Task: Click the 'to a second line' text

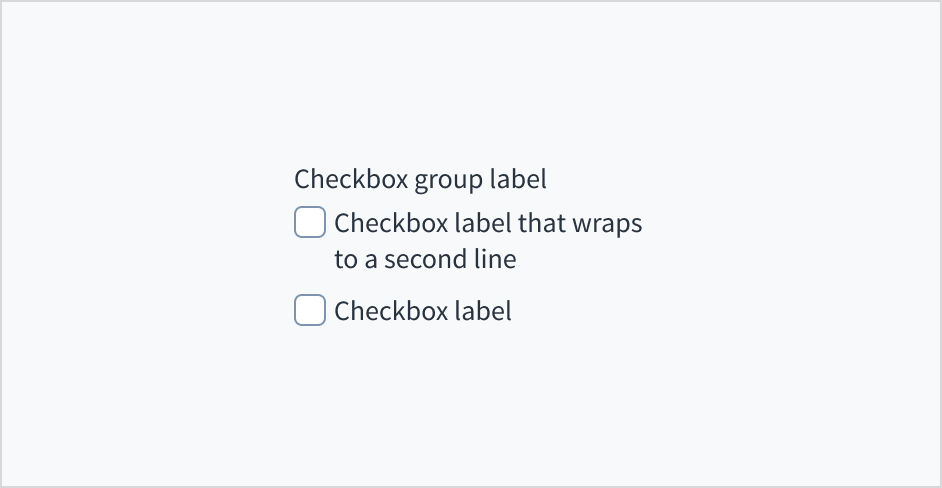Action: coord(425,260)
